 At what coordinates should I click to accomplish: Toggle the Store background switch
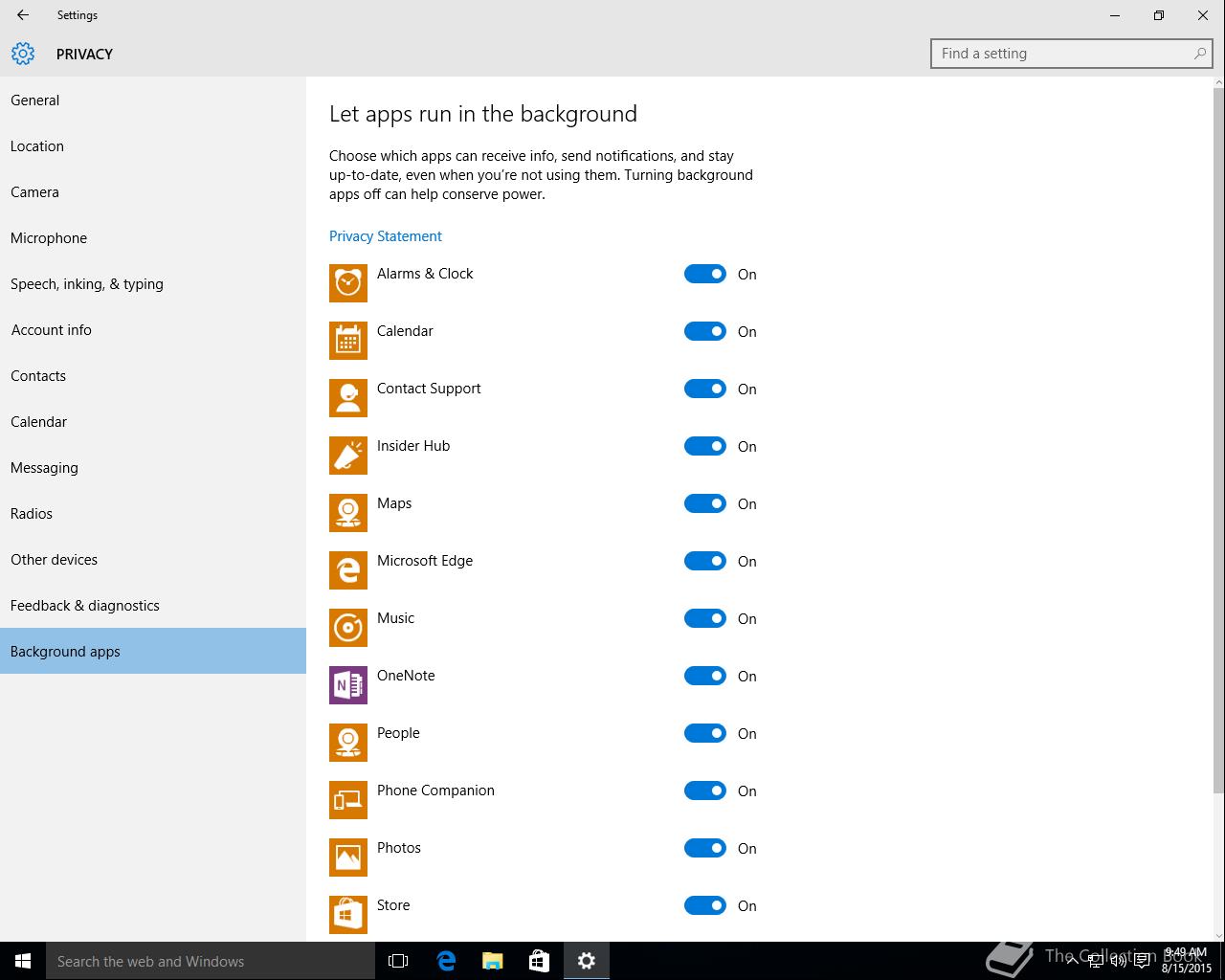[705, 905]
